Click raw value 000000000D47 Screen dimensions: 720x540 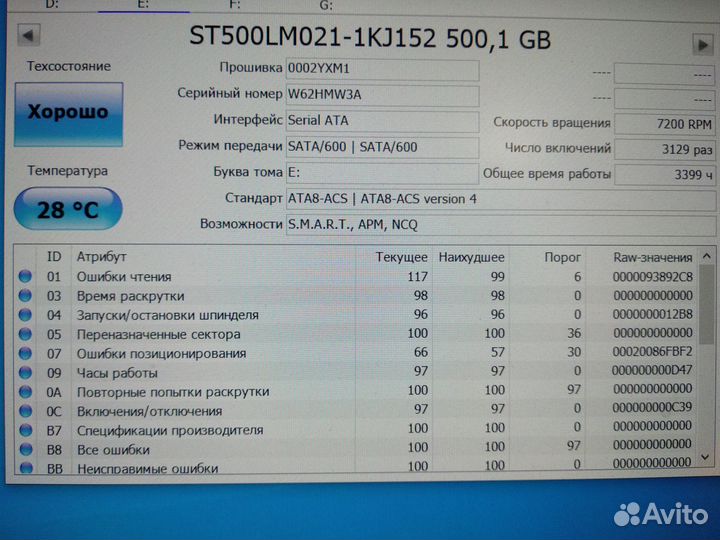[652, 371]
